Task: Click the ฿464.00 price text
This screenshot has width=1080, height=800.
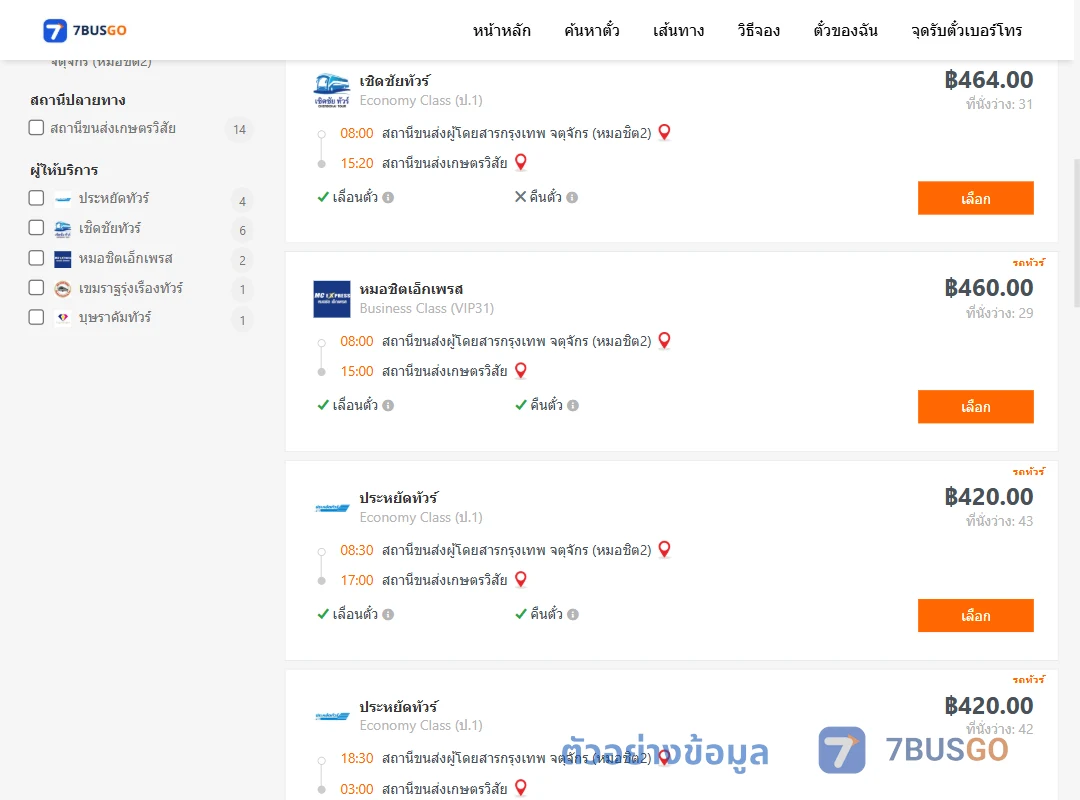Action: pyautogui.click(x=989, y=80)
